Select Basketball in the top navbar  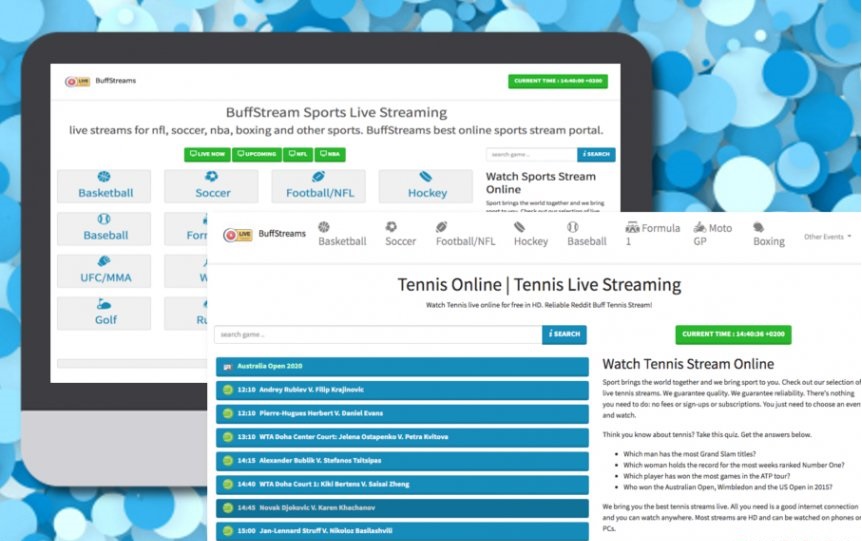coord(342,234)
